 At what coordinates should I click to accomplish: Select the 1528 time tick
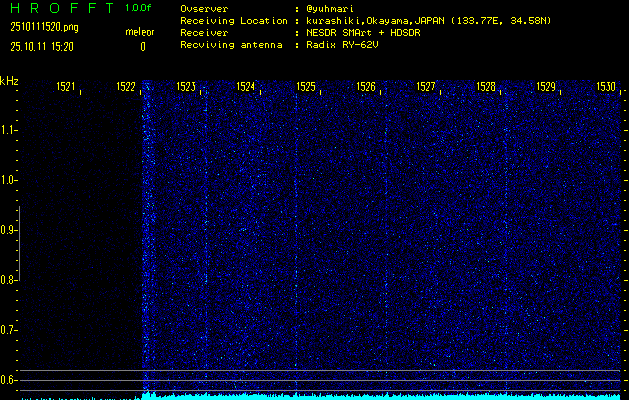tap(486, 88)
